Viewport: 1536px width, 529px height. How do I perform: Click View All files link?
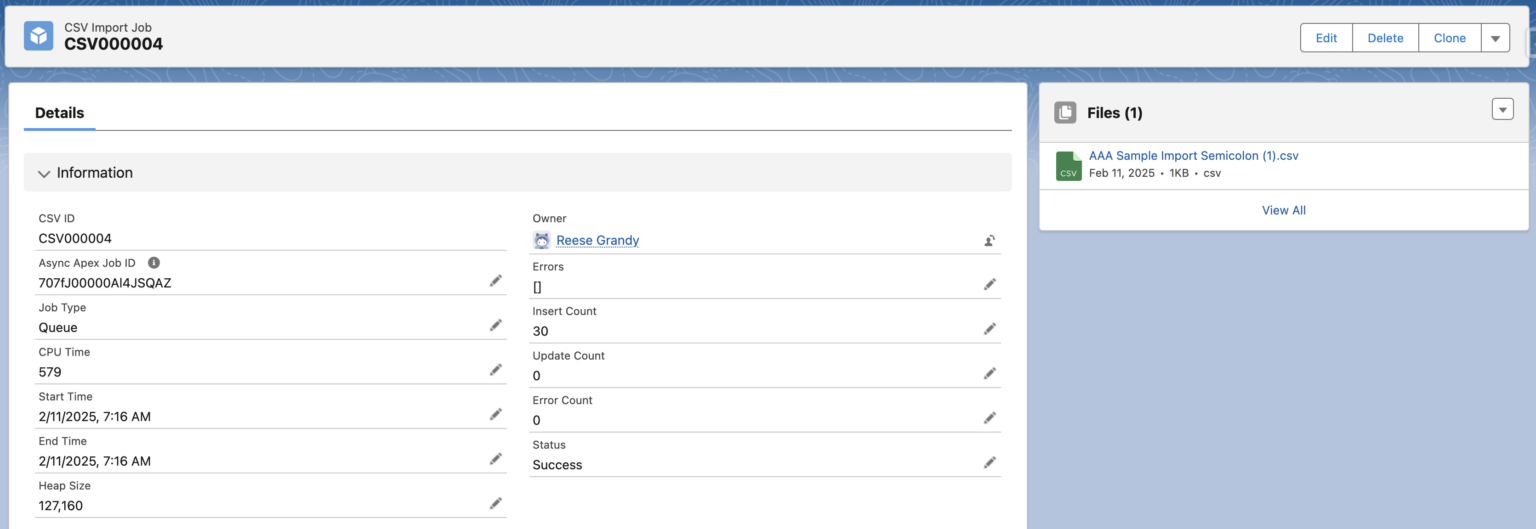(1284, 210)
